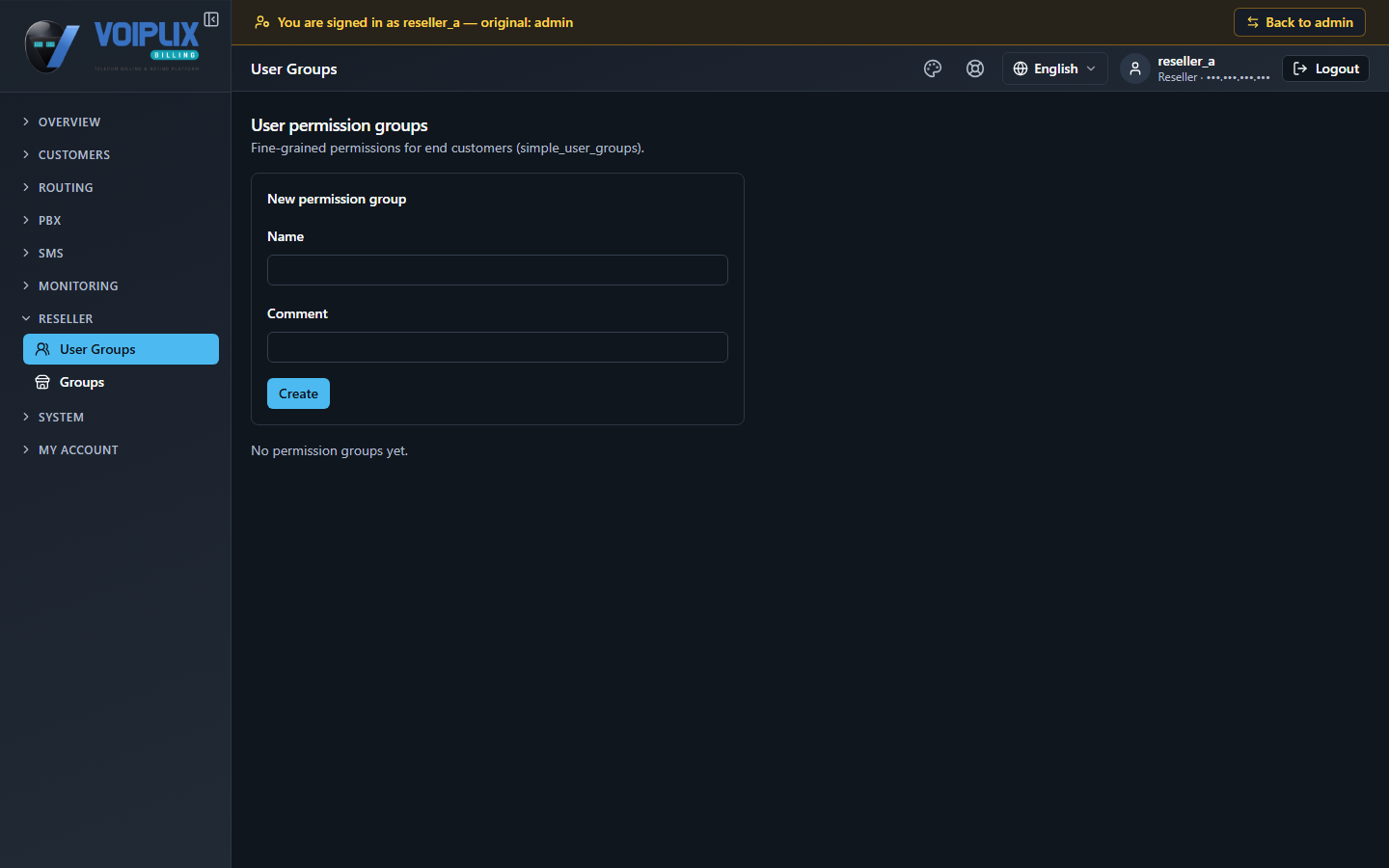
Task: Click 'No permission groups yet.' text
Action: coord(330,450)
